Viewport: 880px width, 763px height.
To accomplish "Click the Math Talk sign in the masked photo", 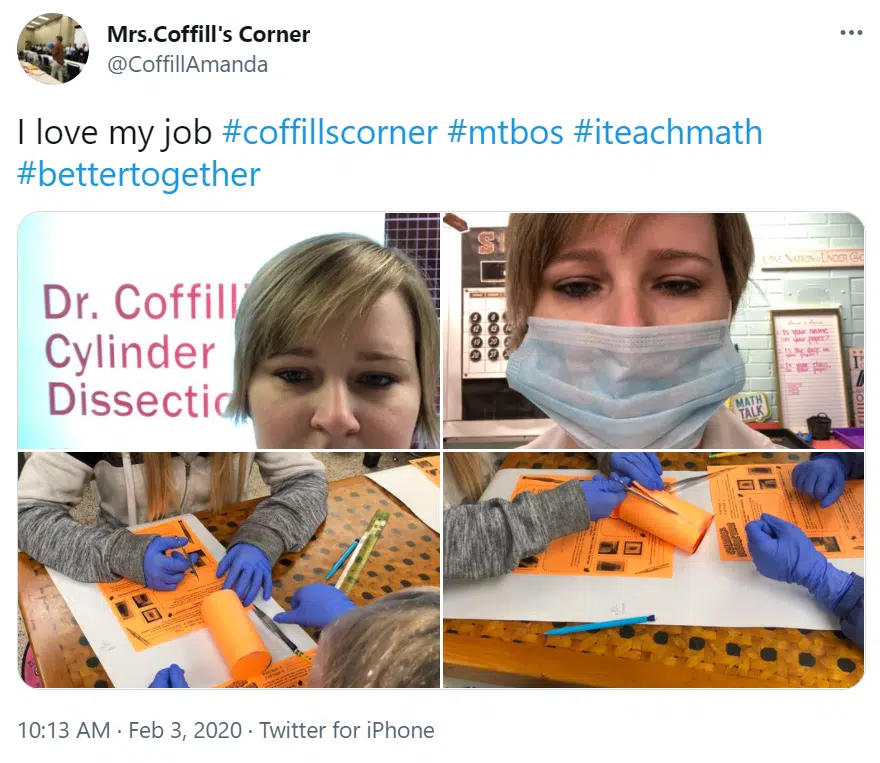I will (749, 408).
